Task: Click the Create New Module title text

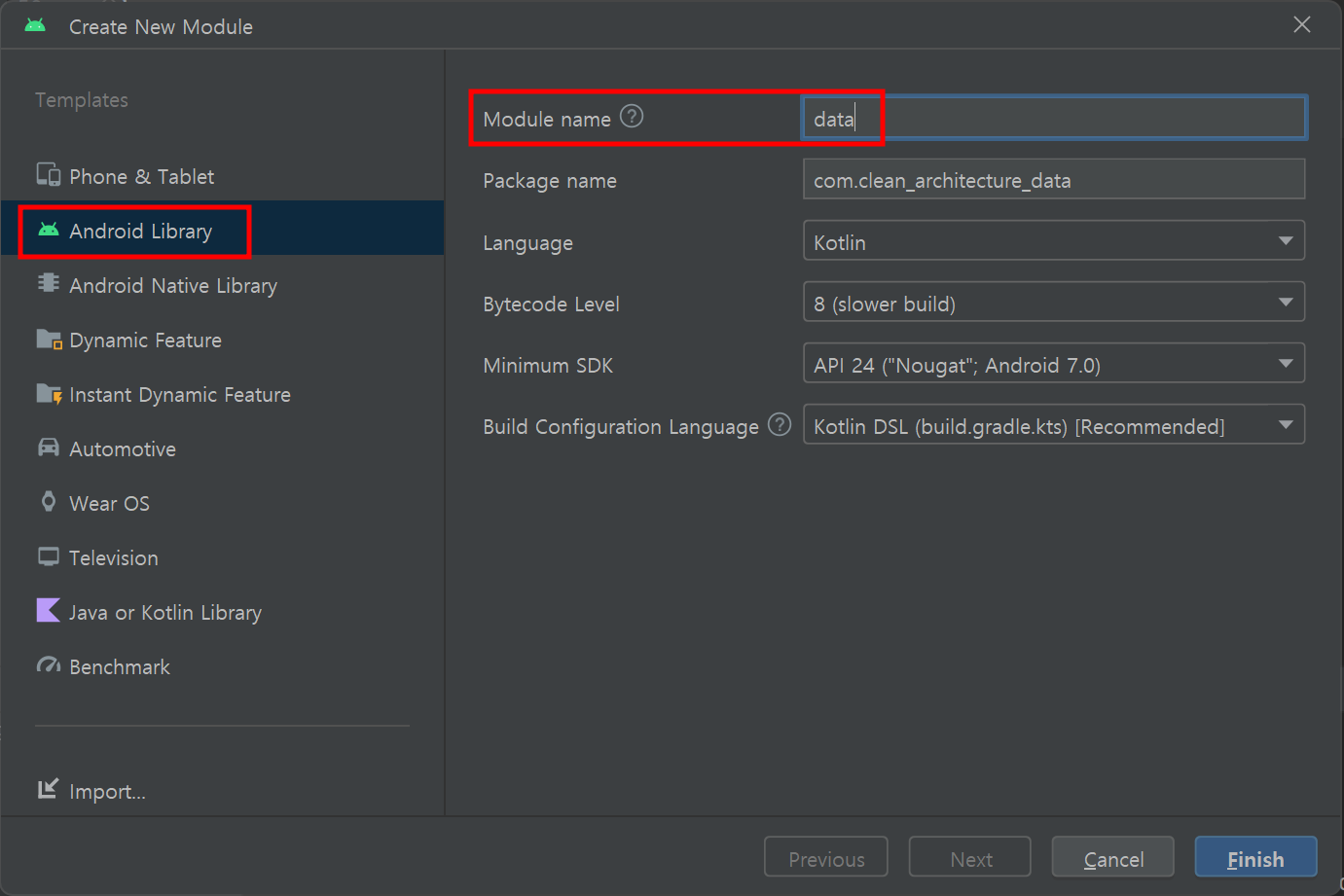Action: click(161, 26)
